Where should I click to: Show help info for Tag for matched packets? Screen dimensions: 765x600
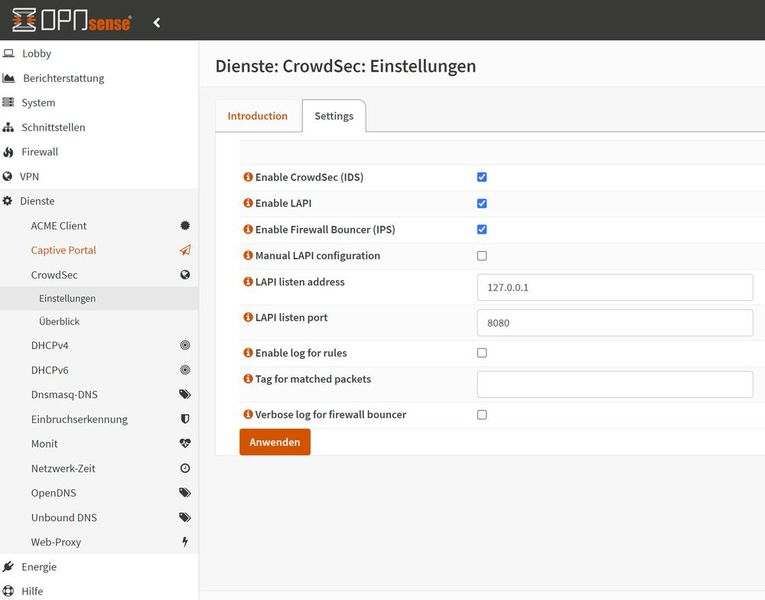click(248, 379)
